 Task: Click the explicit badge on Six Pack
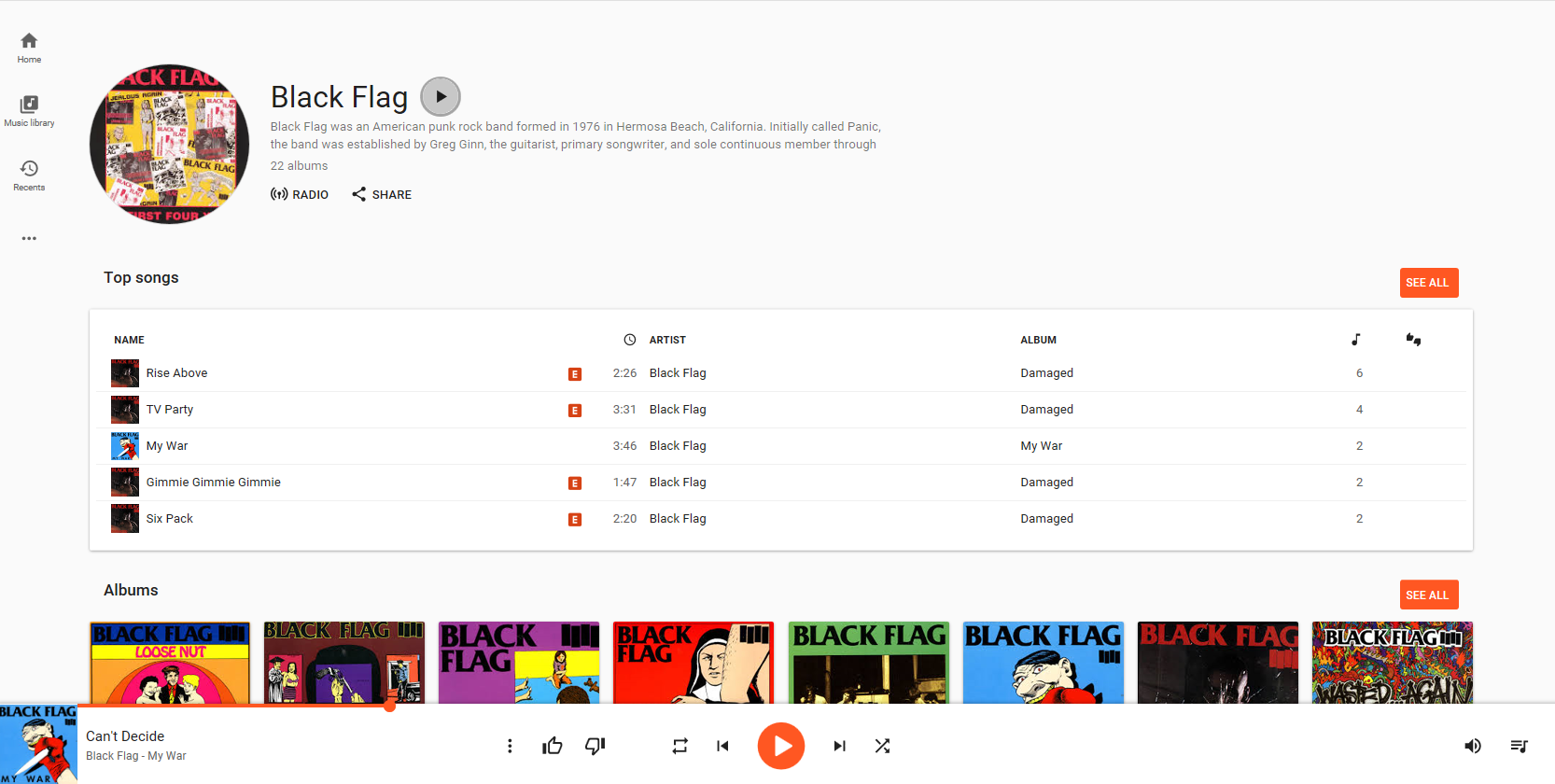575,520
